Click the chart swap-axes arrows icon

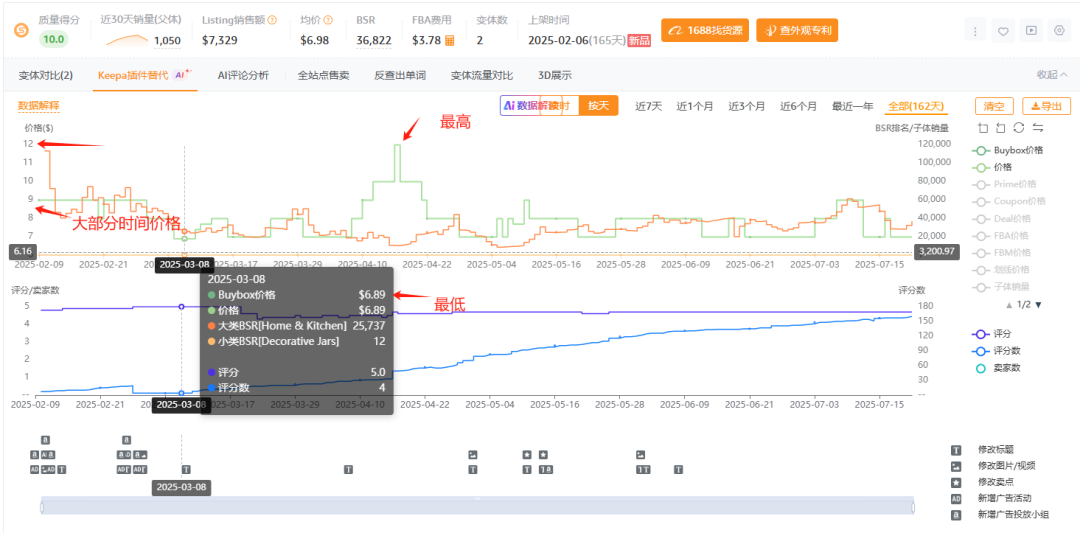(x=1037, y=128)
